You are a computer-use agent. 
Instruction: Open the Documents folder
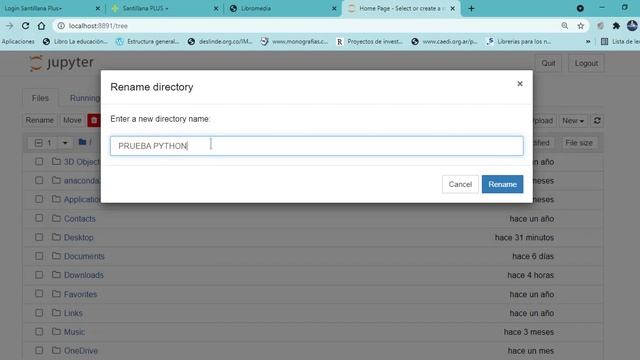coord(84,256)
